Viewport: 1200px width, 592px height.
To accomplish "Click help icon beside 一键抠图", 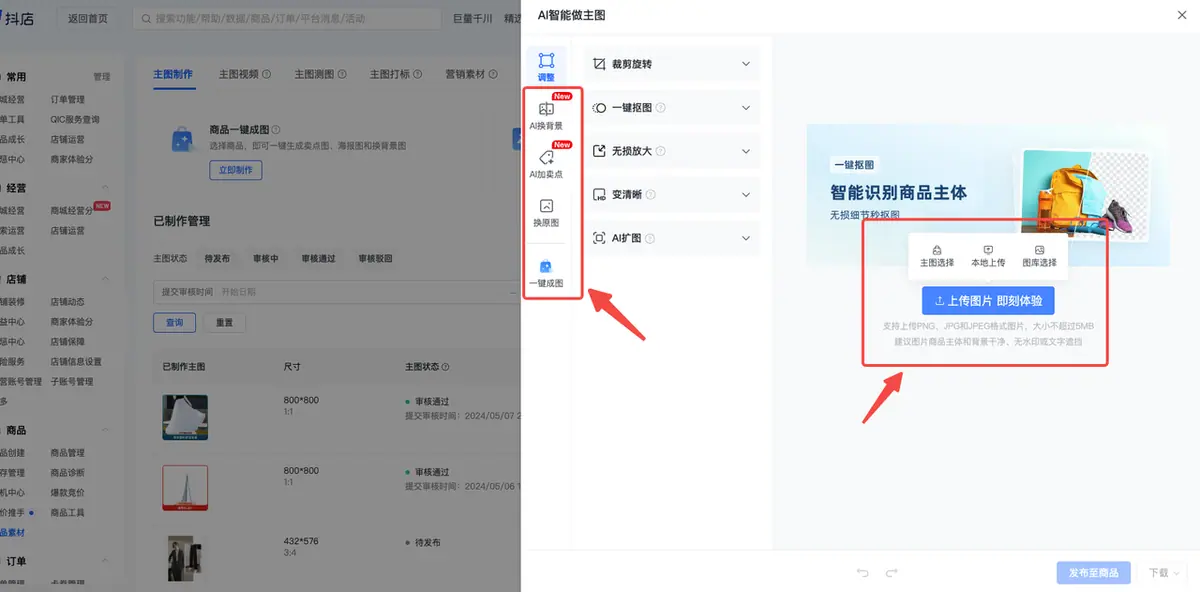I will [x=661, y=108].
